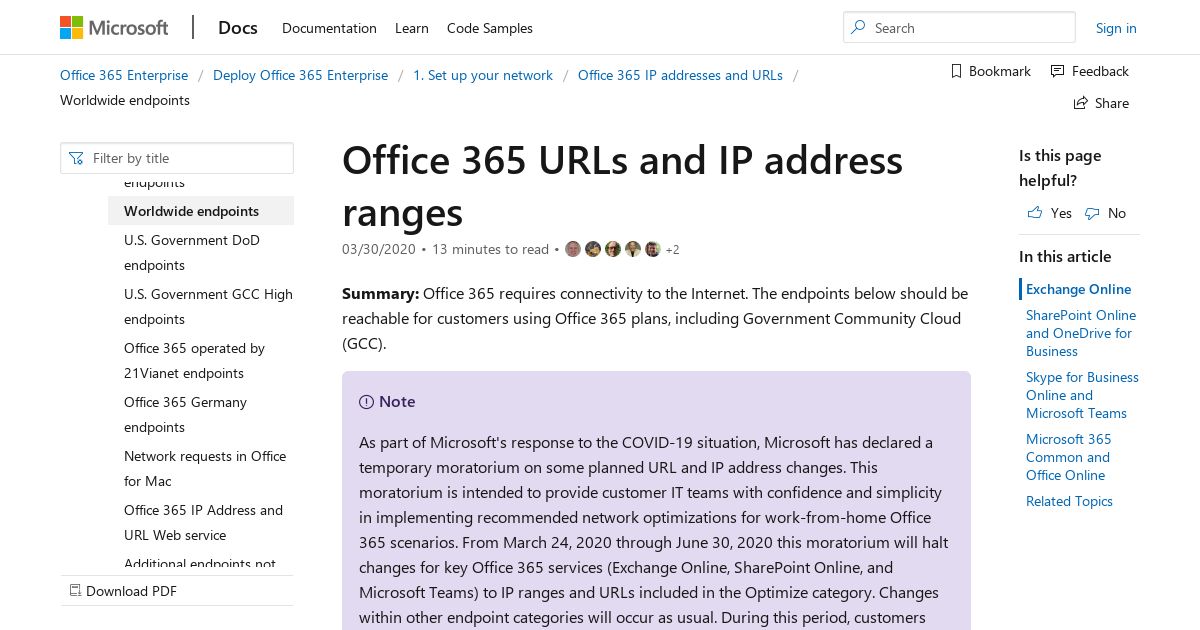
Task: Click the Filter by title field
Action: (177, 158)
